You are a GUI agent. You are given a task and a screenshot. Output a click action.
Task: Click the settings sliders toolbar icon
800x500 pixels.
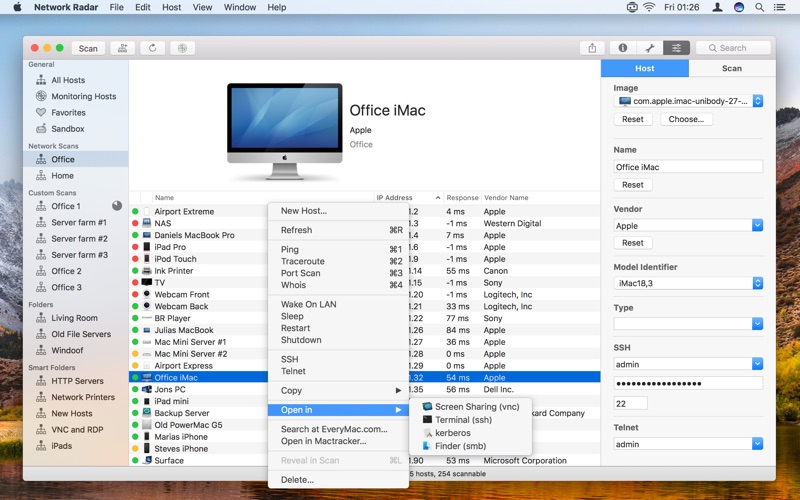click(676, 48)
